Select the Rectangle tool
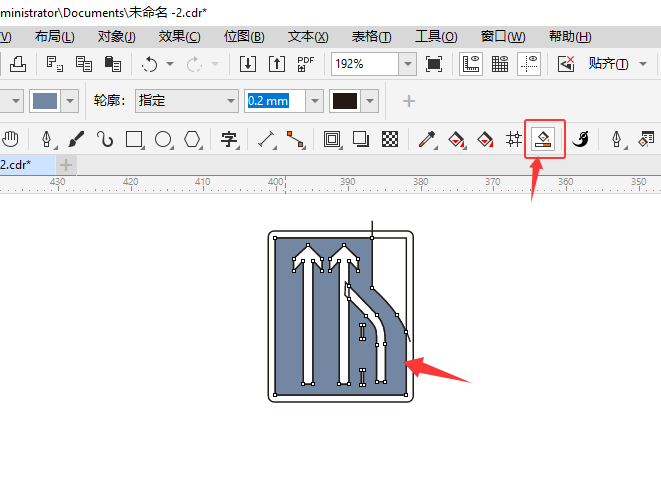661x483 pixels. pyautogui.click(x=134, y=139)
